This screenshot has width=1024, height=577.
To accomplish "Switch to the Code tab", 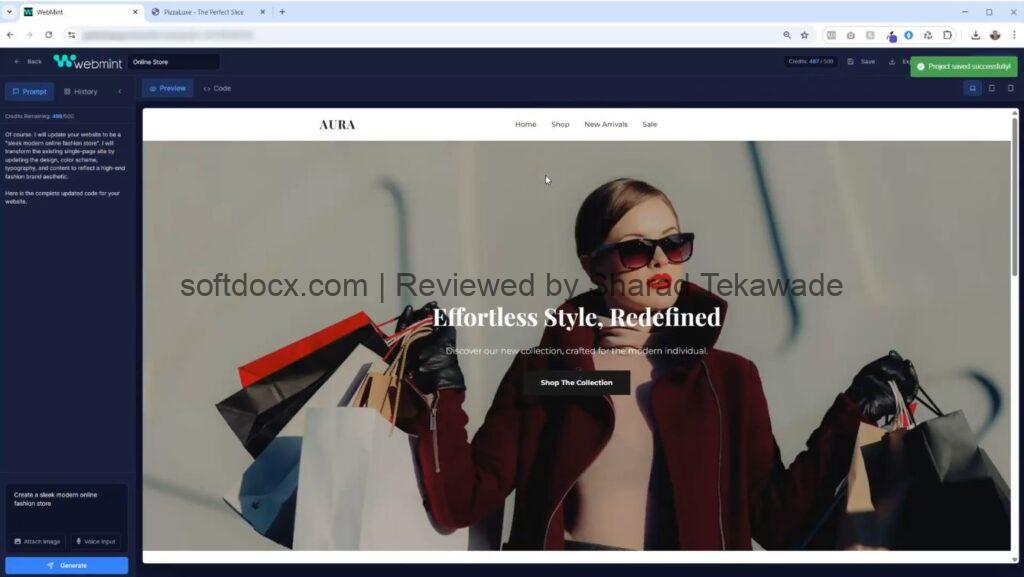I will coord(217,88).
